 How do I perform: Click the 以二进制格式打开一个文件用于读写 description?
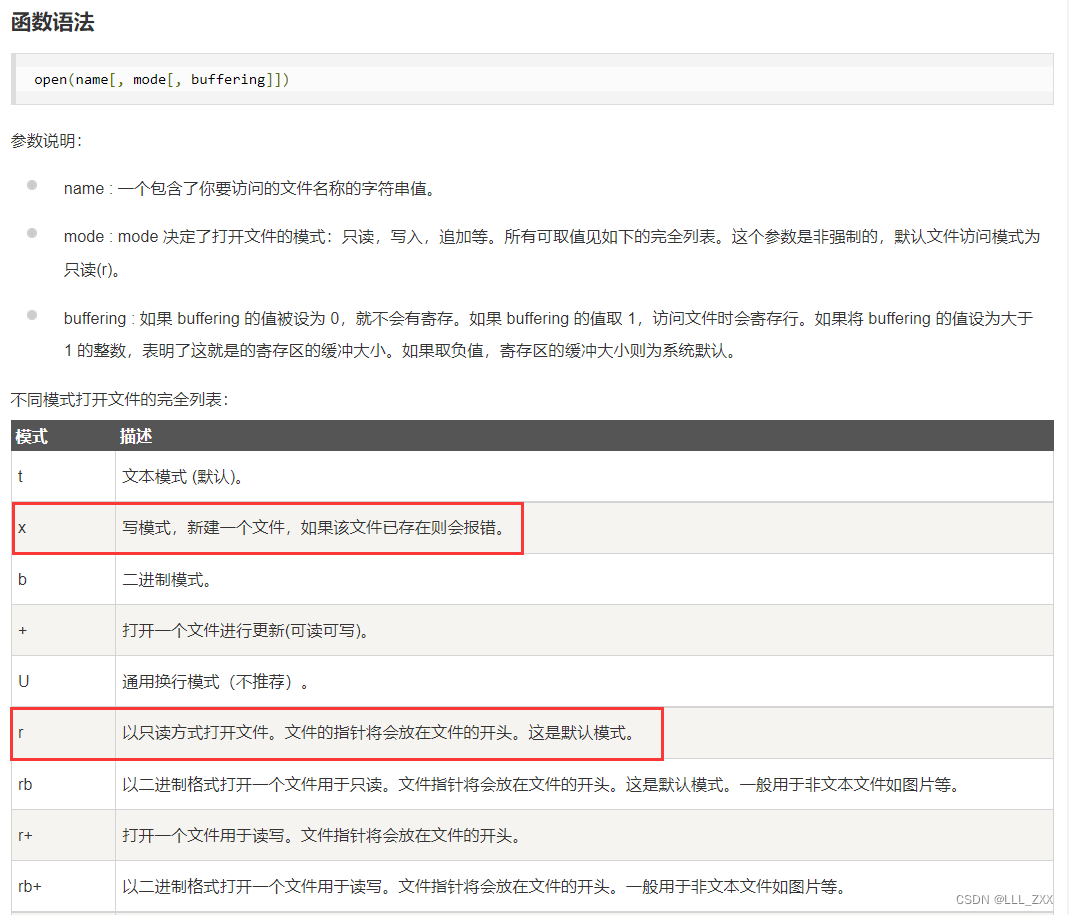tap(484, 887)
